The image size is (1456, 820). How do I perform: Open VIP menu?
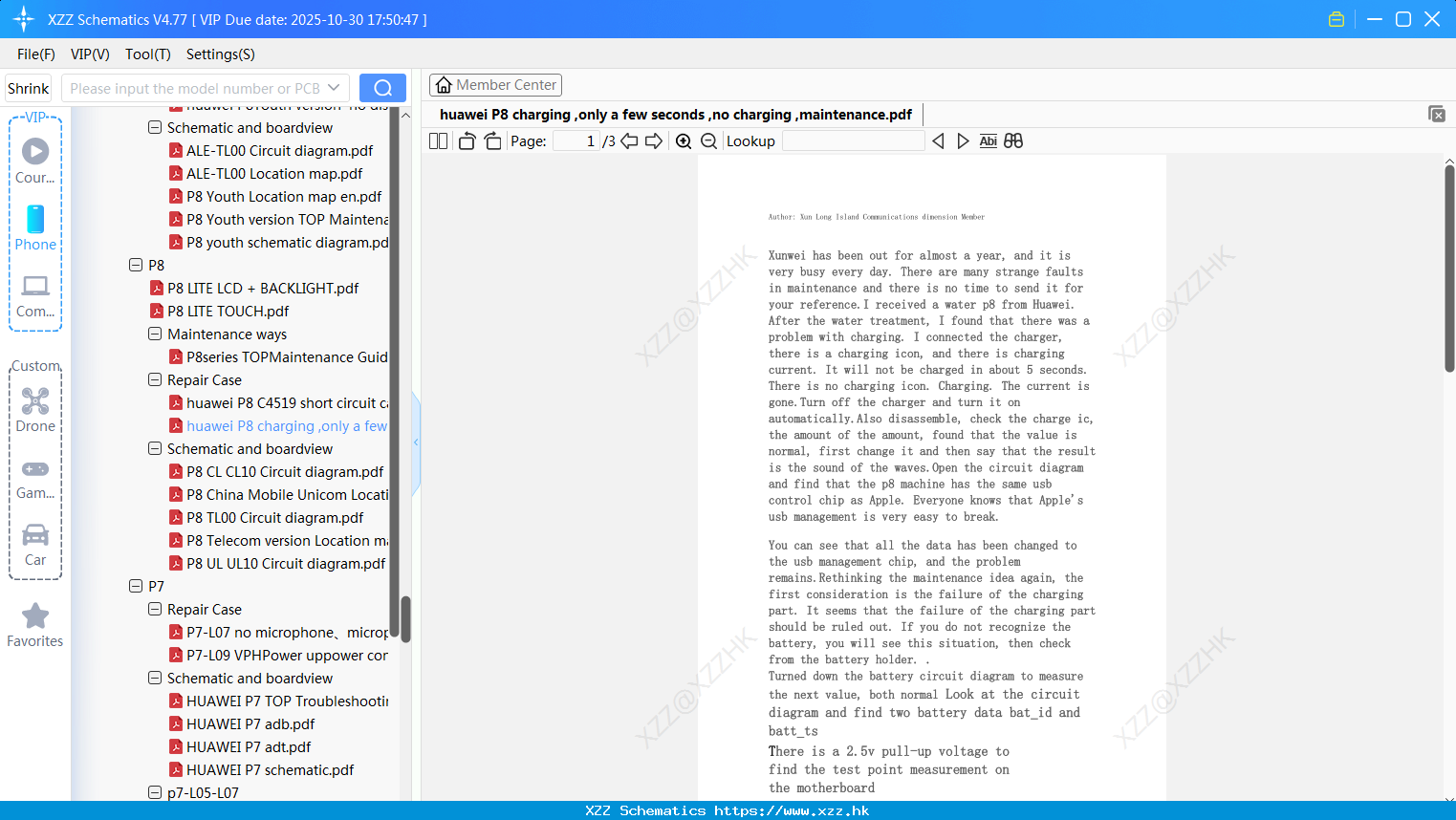click(x=90, y=54)
